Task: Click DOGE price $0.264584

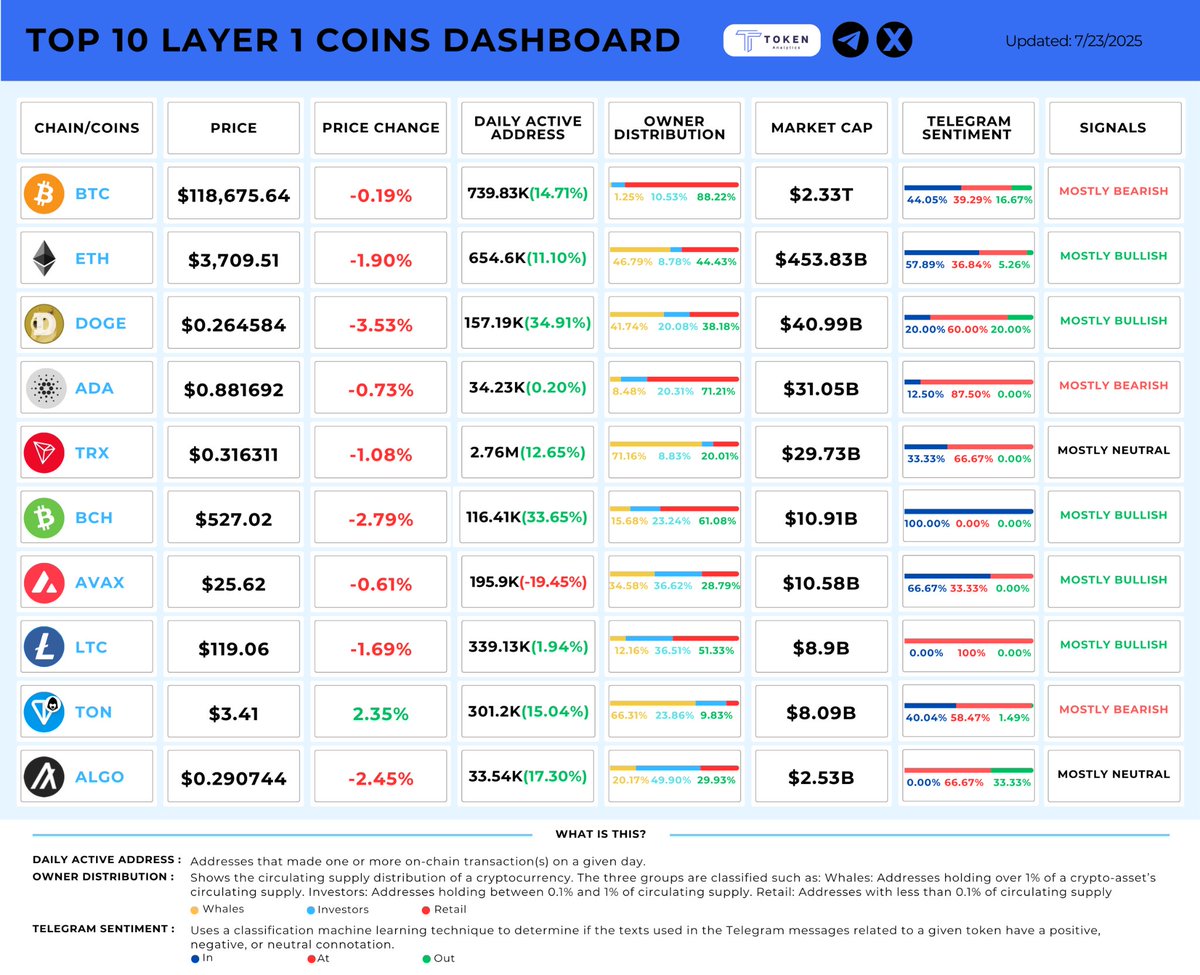Action: pos(233,325)
